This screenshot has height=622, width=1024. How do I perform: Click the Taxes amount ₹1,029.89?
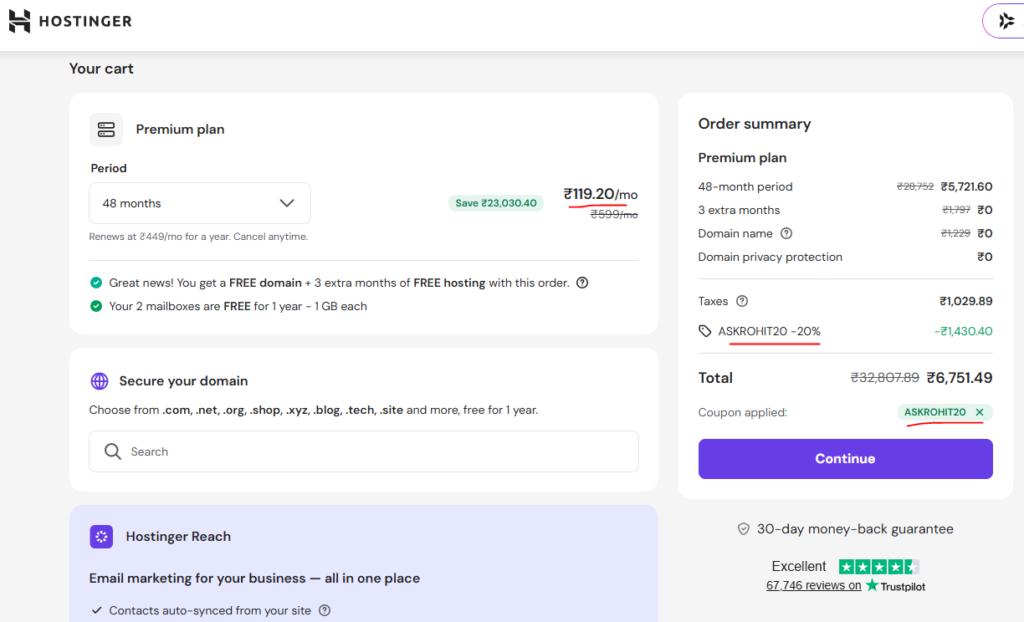pyautogui.click(x=966, y=301)
